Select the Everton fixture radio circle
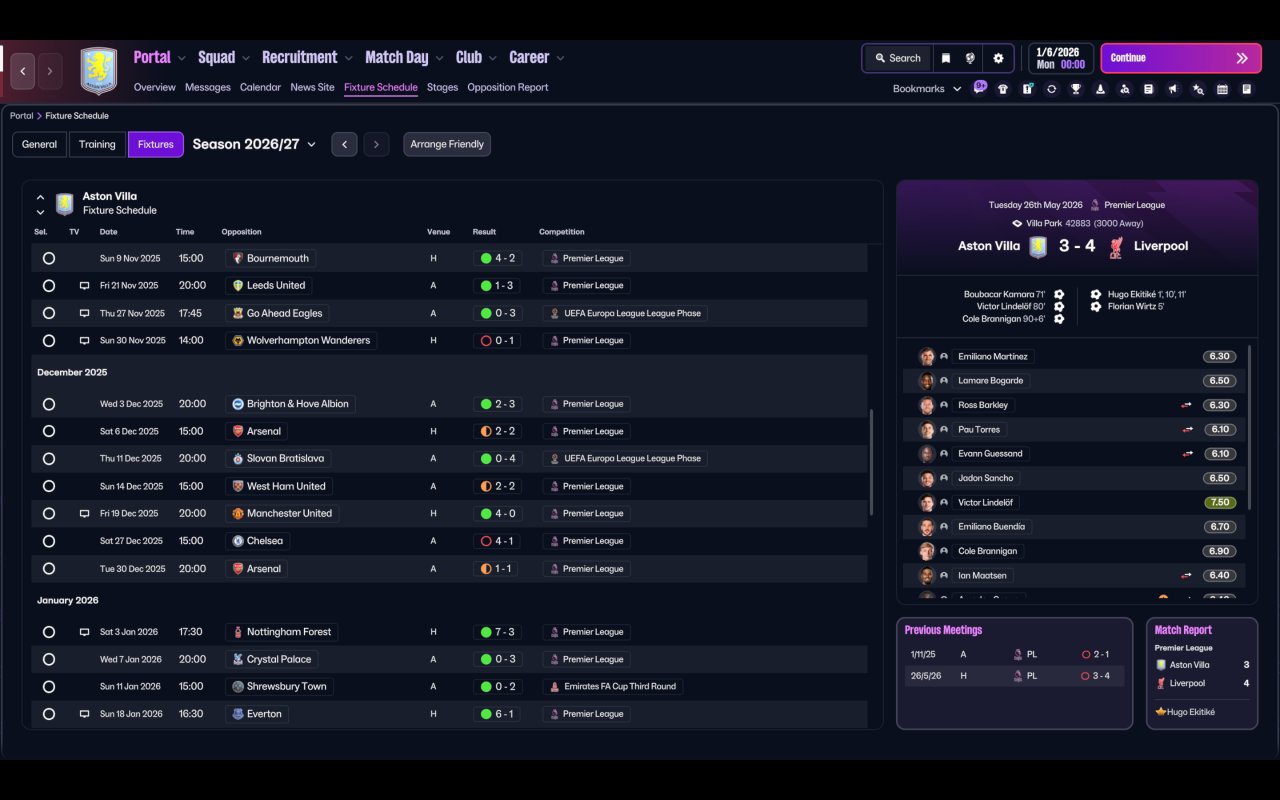Screen dimensions: 1280x800 tap(49, 714)
